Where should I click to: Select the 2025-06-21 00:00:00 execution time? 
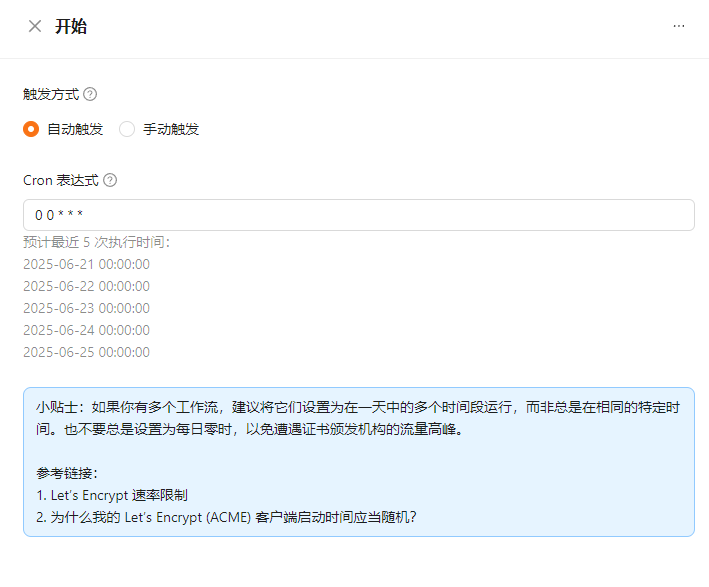click(86, 264)
